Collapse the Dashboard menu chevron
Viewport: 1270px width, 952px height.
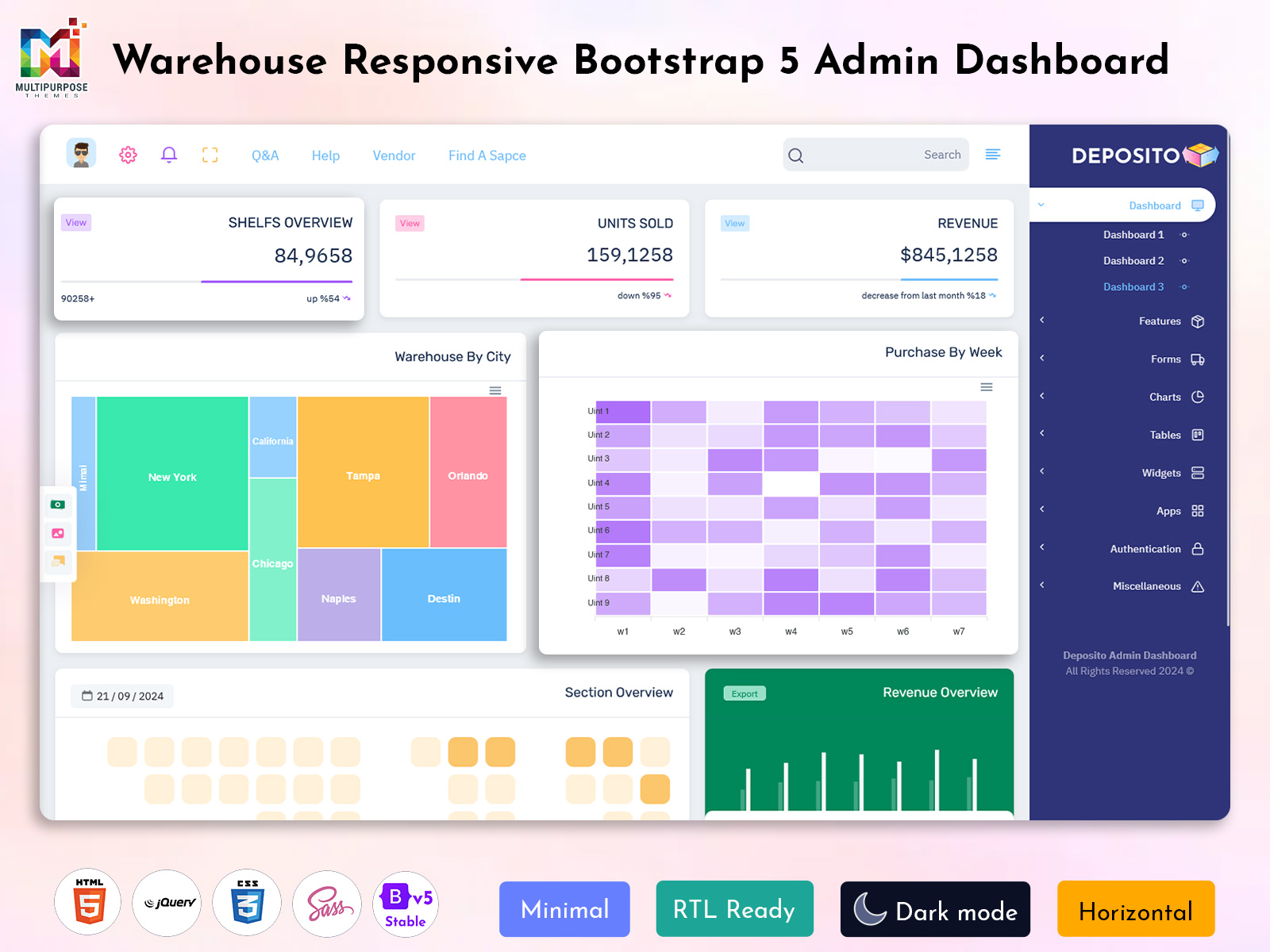[x=1041, y=205]
